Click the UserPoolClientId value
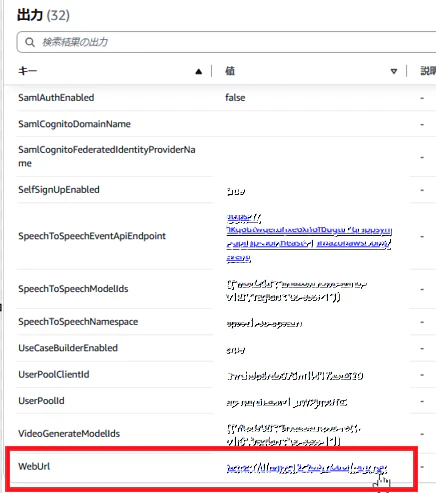 pos(295,376)
